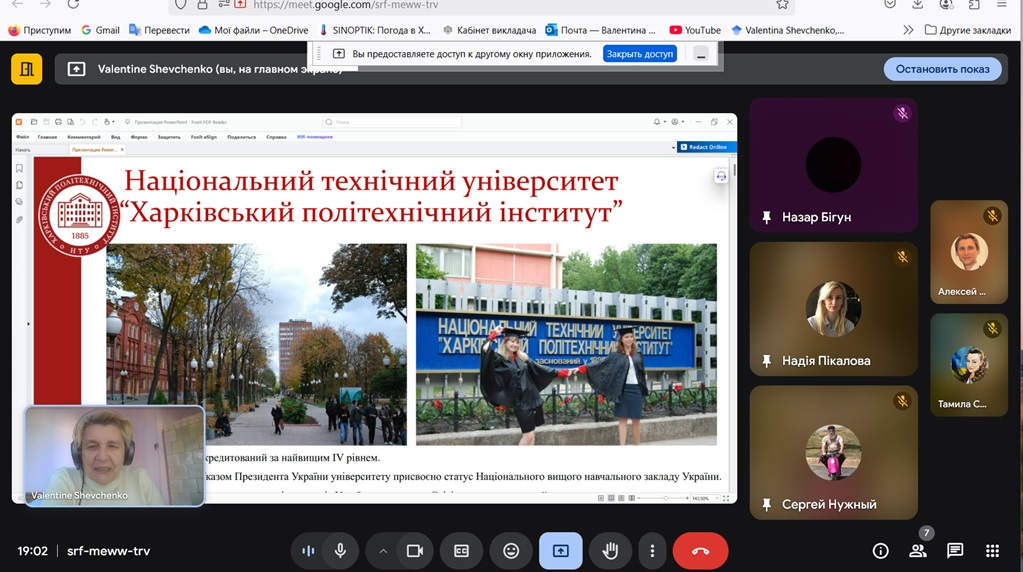The width and height of the screenshot is (1023, 572).
Task: Open Кабінет викладача bookmark
Action: (x=489, y=30)
